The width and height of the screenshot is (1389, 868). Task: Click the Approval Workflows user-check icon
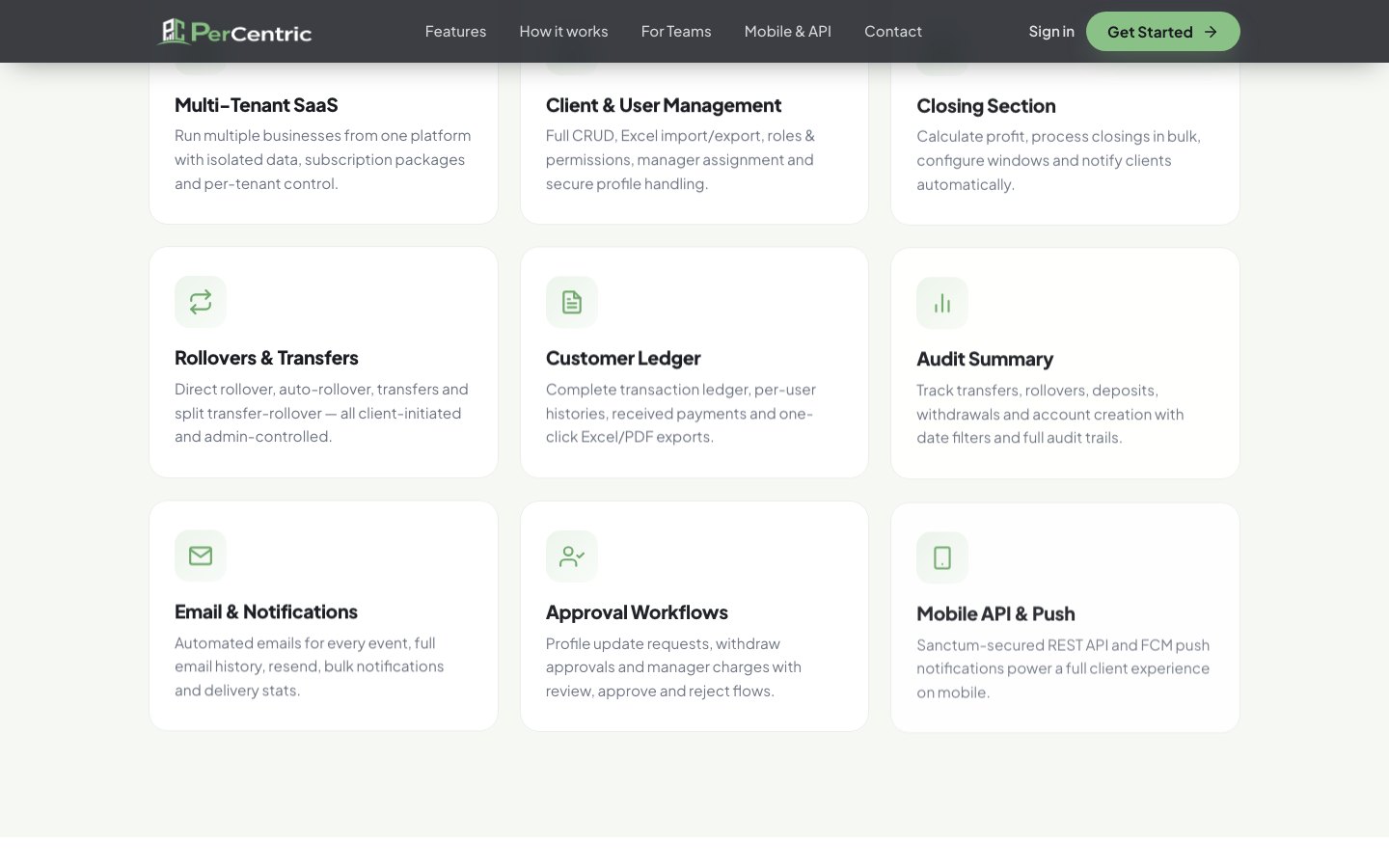point(572,556)
